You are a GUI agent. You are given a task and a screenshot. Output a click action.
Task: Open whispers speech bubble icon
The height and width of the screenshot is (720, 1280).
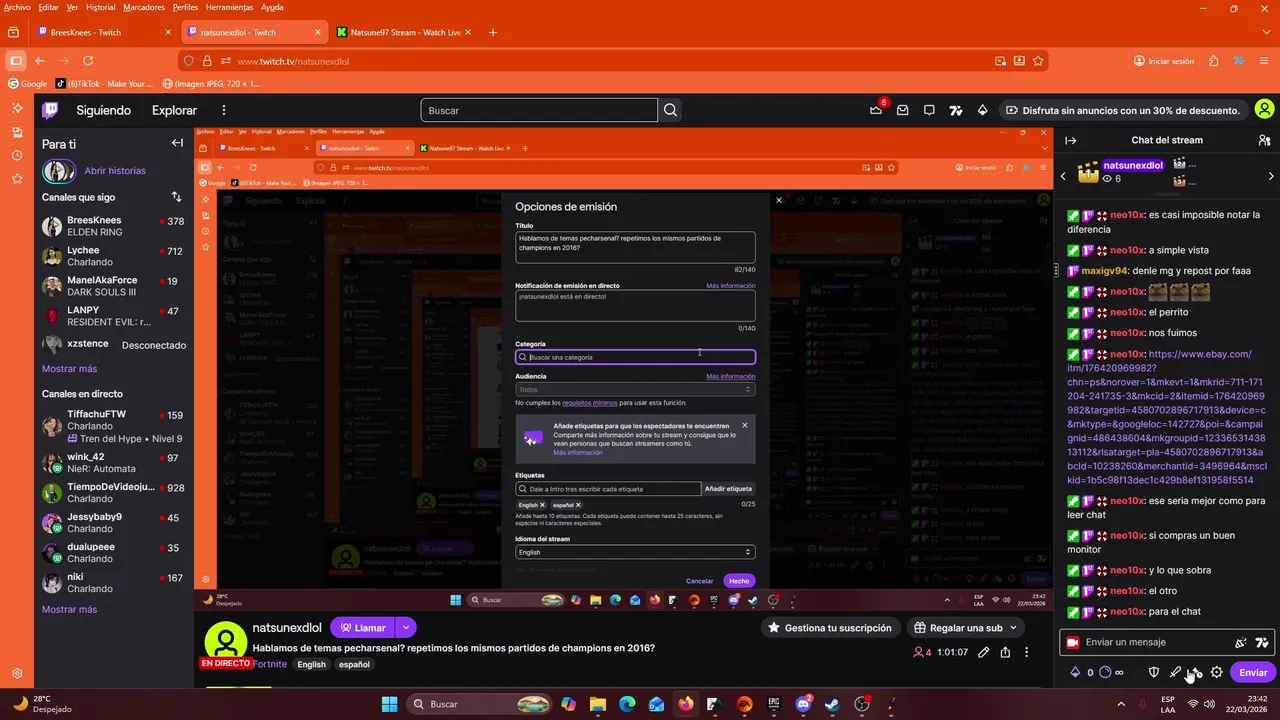[929, 110]
